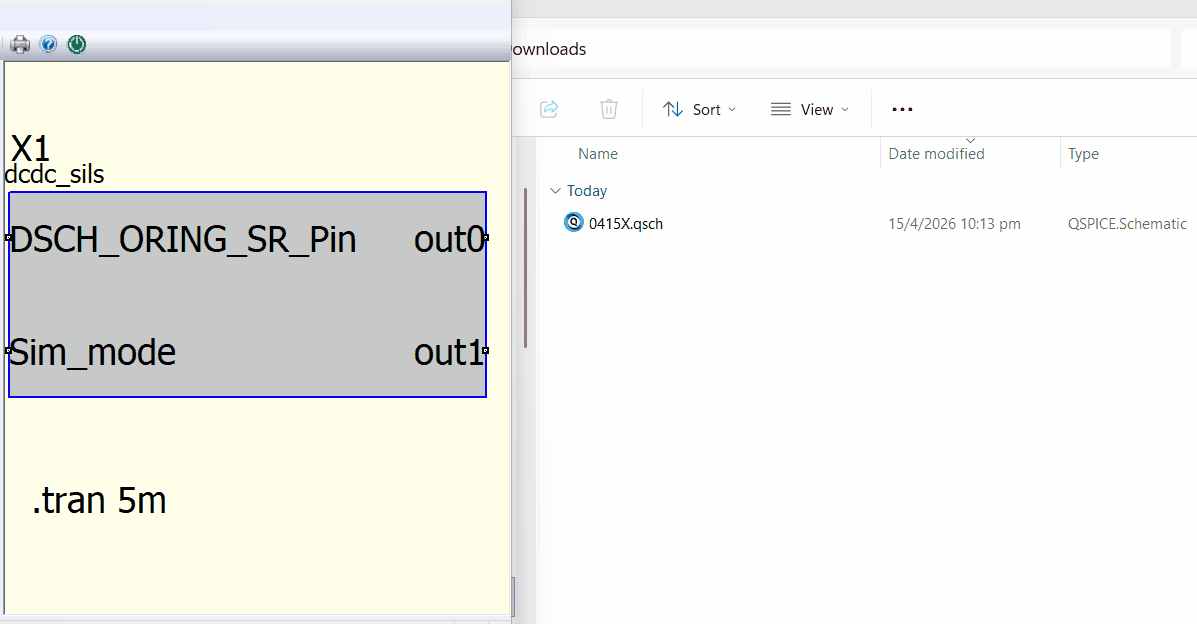Viewport: 1197px width, 624px height.
Task: Open the See more ellipsis menu
Action: (902, 109)
